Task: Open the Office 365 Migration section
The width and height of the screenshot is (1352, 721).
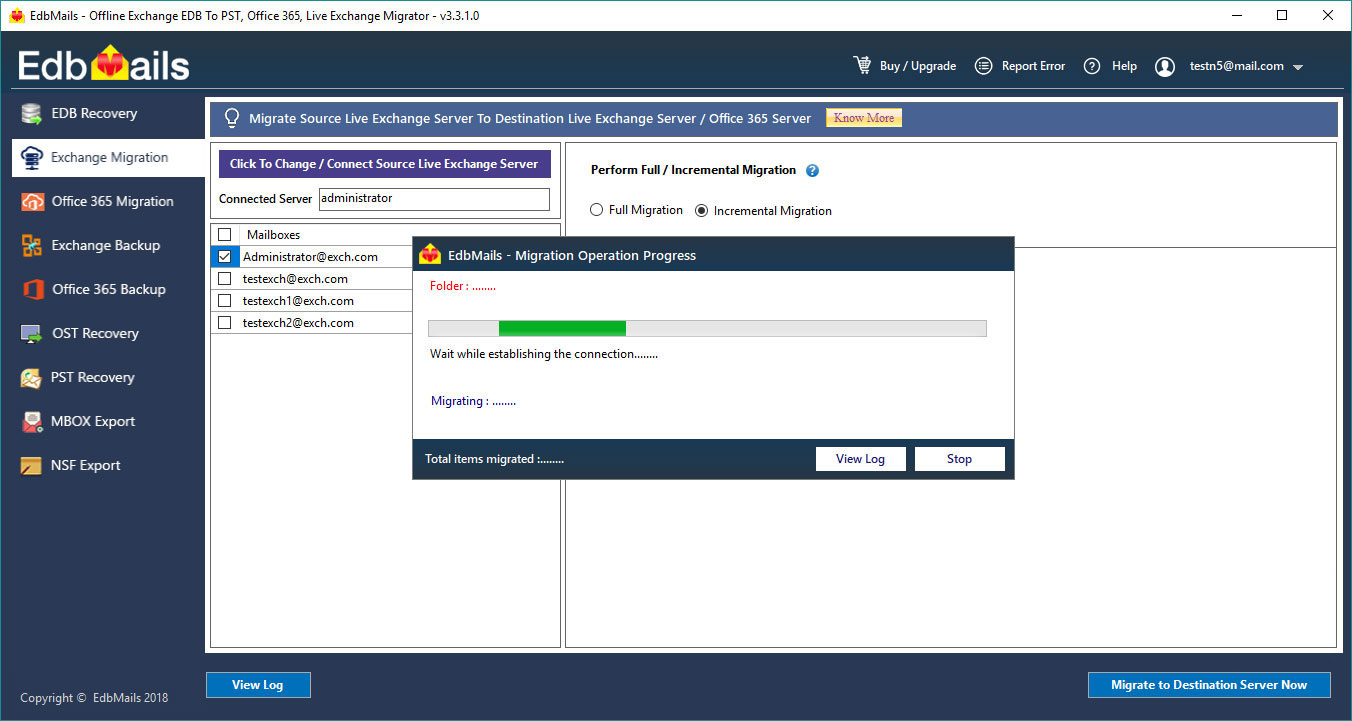Action: [108, 202]
